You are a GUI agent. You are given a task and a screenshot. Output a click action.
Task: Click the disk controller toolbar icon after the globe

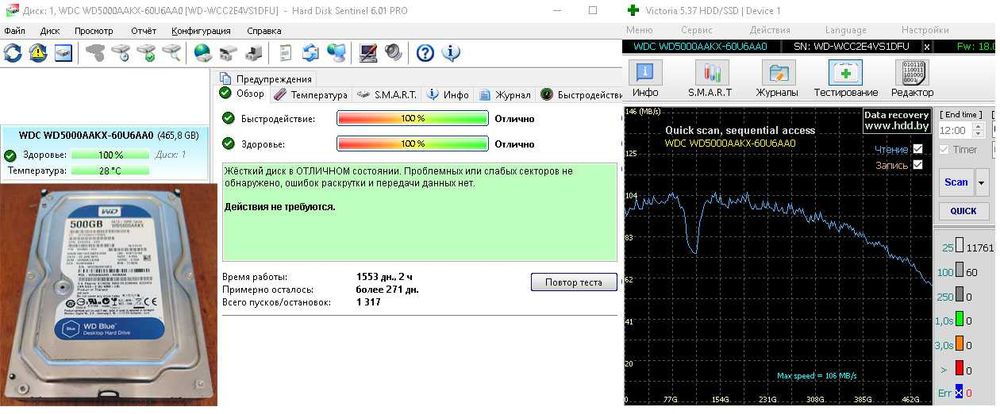pos(228,53)
